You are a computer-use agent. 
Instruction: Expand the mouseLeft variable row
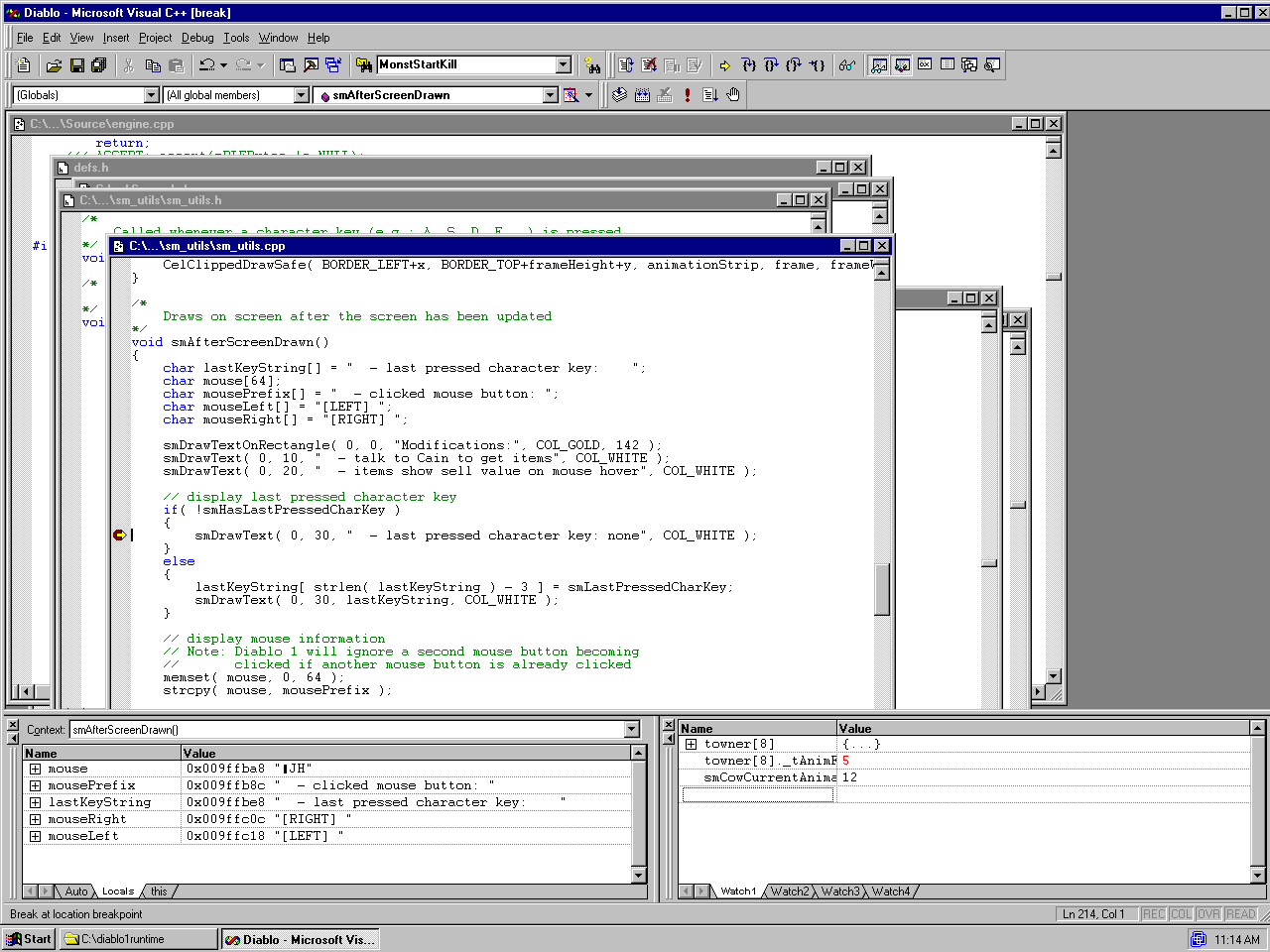(x=35, y=837)
